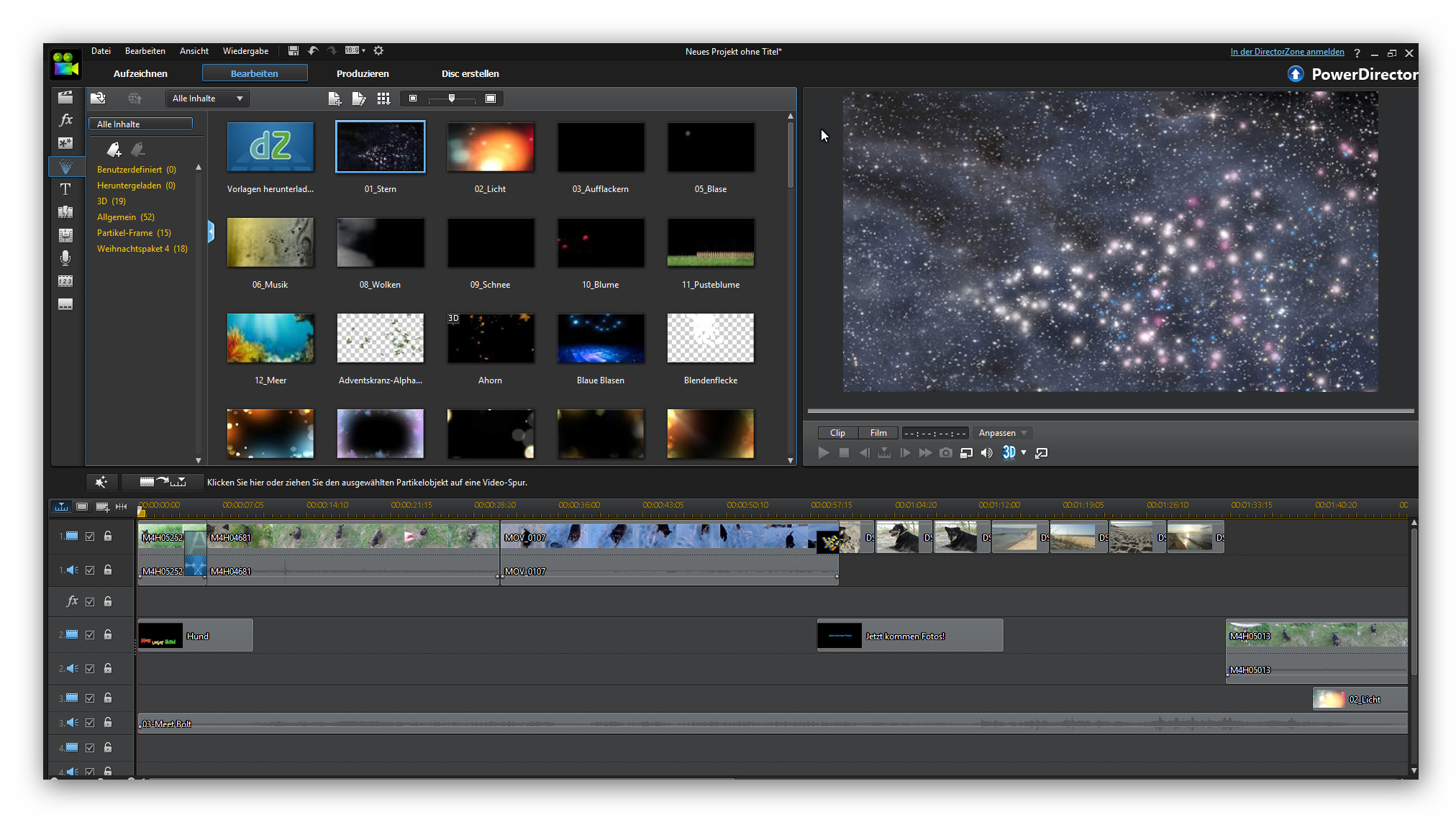Open the Title Room T icon

click(65, 189)
